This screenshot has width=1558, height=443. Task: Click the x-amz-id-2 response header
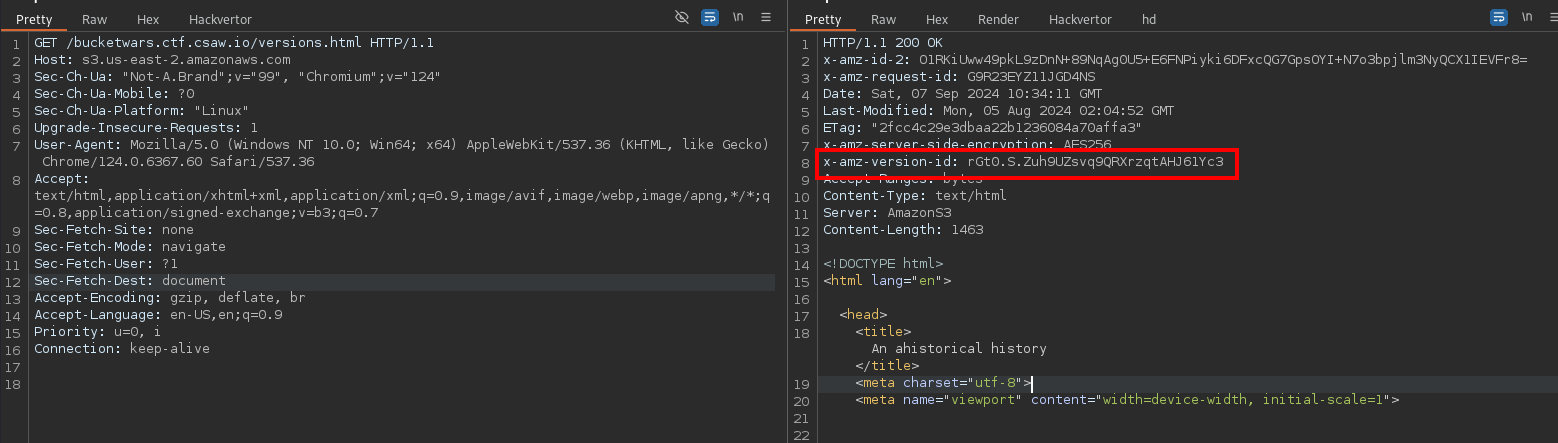[1175, 60]
